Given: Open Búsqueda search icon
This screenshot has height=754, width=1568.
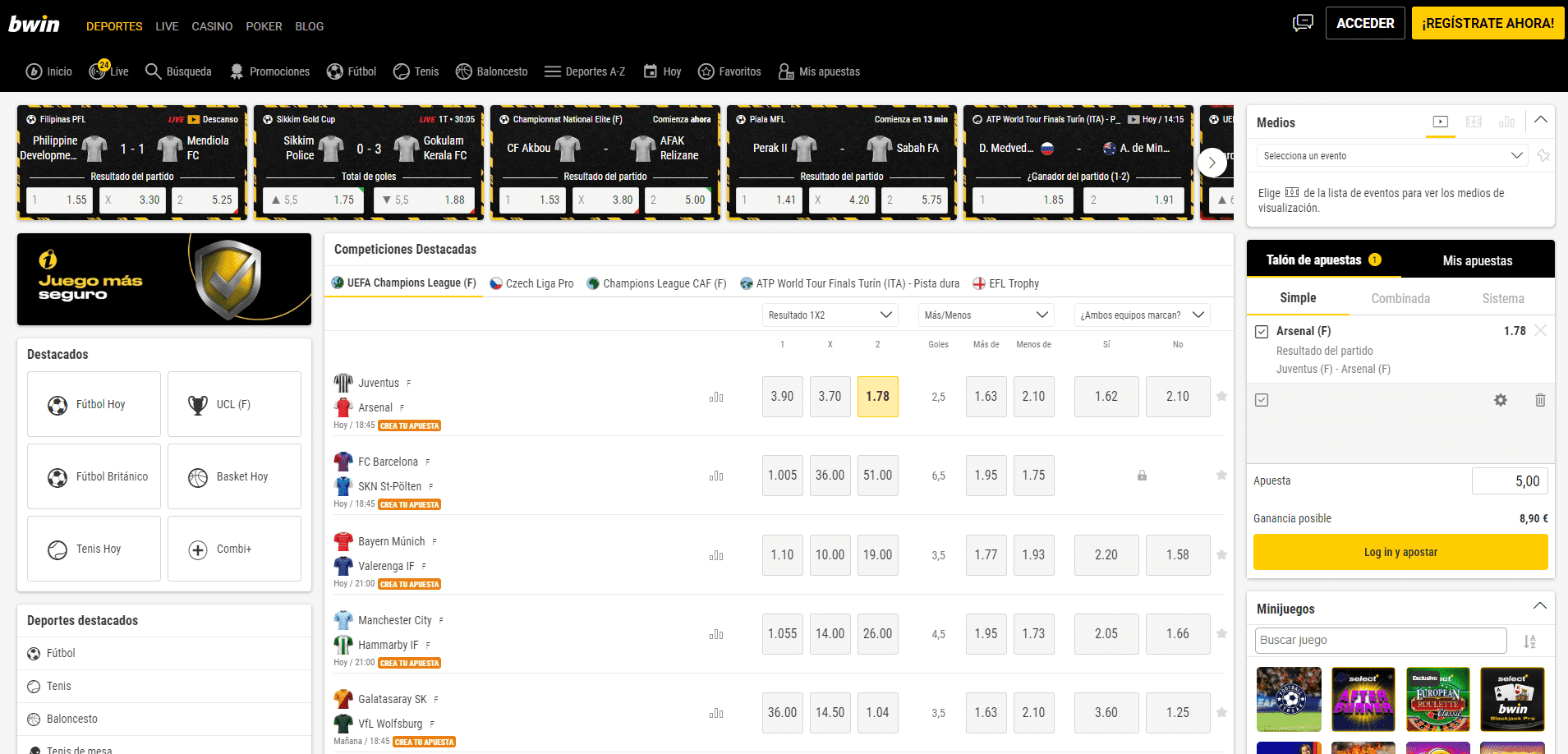Looking at the screenshot, I should click(178, 71).
